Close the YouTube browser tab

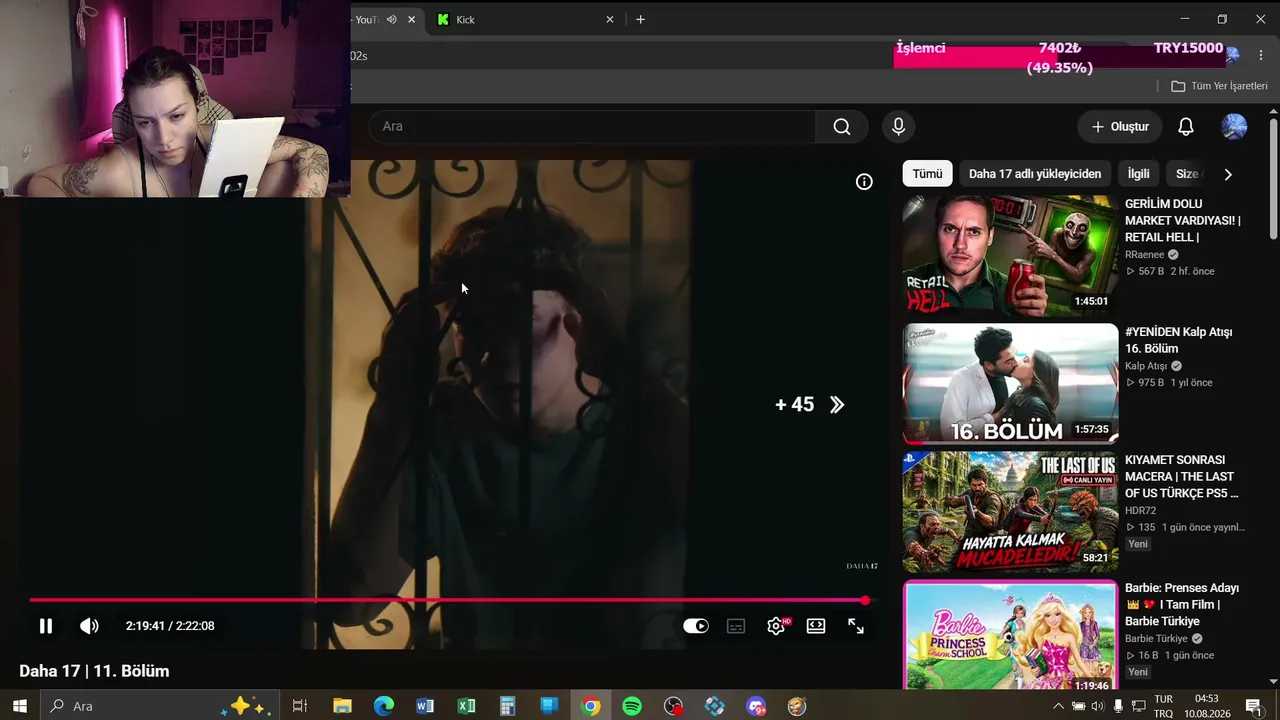[x=411, y=20]
